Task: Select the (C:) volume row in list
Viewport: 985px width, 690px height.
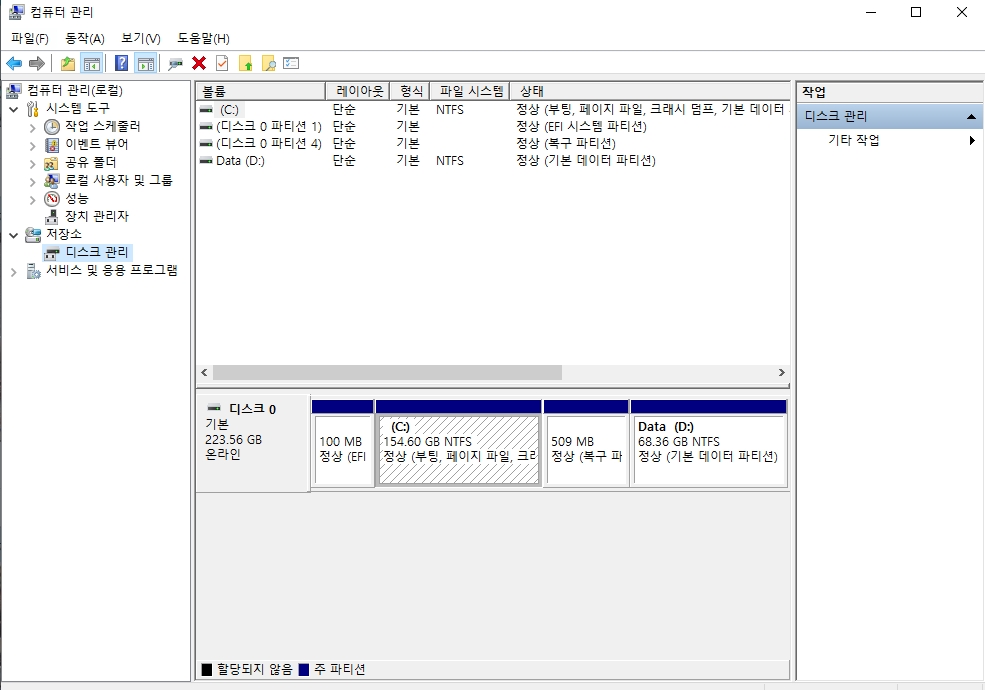Action: 492,109
